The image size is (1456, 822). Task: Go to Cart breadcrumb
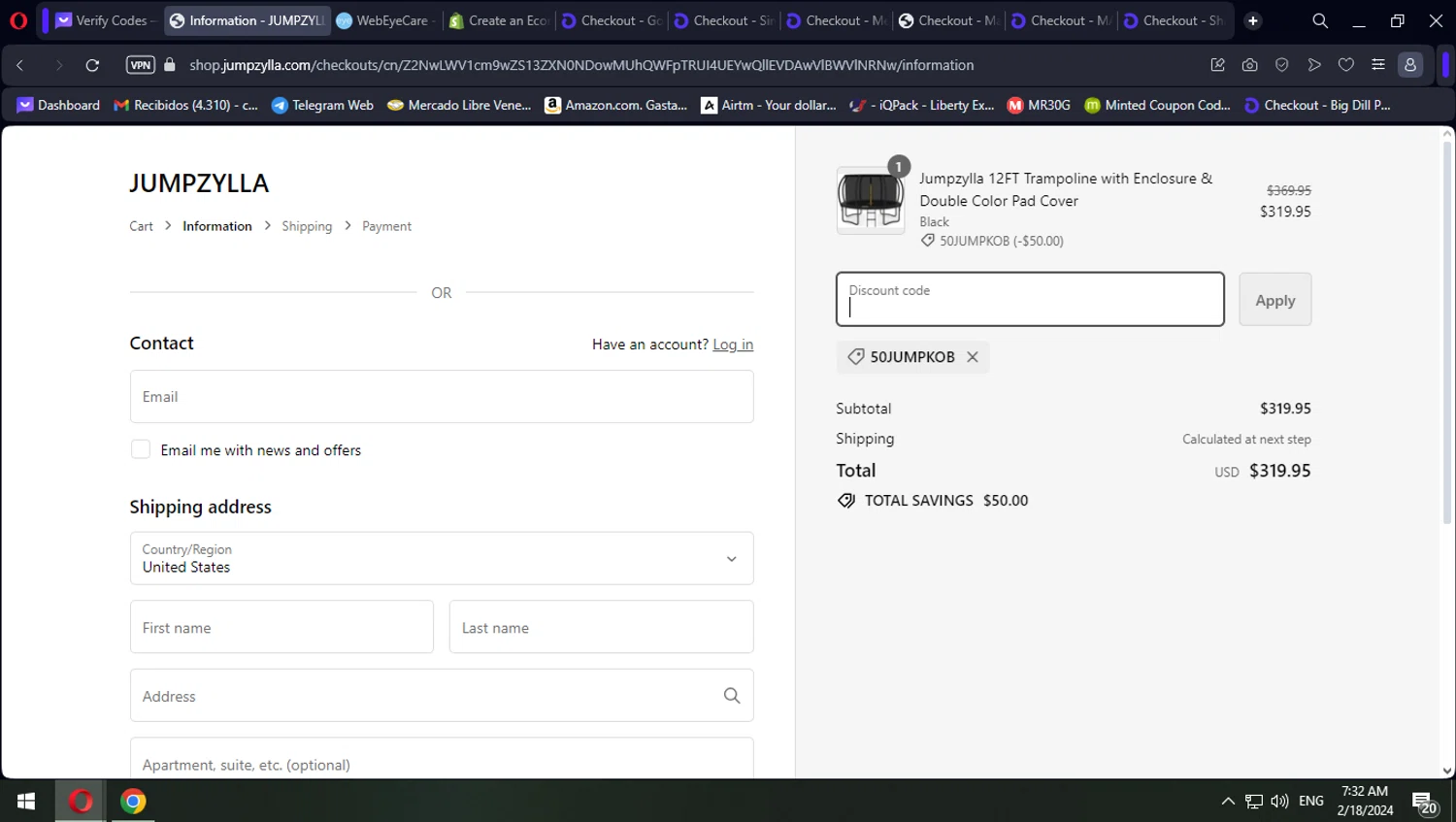click(141, 226)
